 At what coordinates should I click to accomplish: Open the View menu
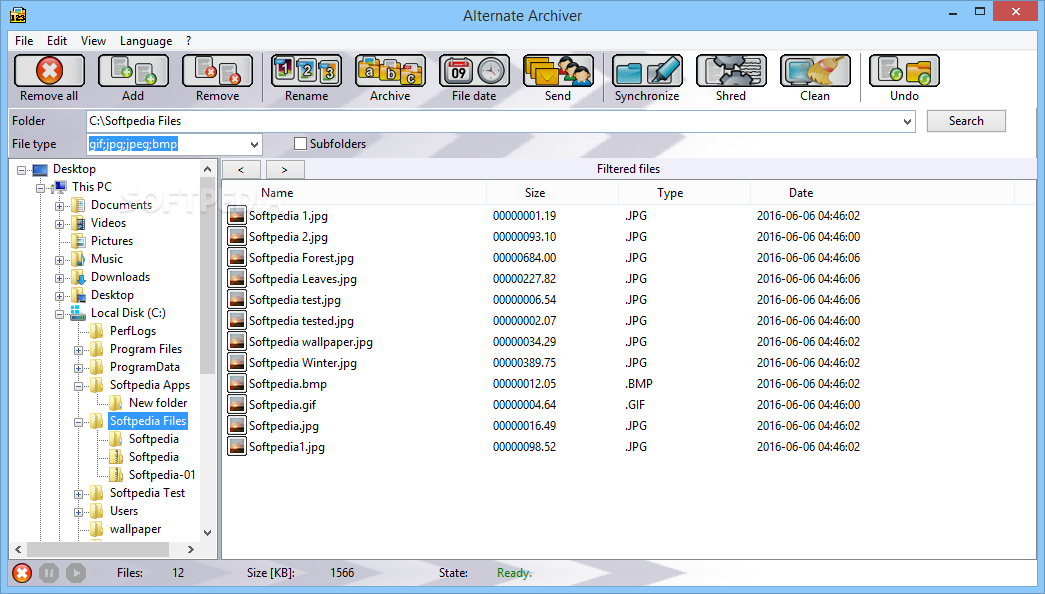[x=93, y=41]
